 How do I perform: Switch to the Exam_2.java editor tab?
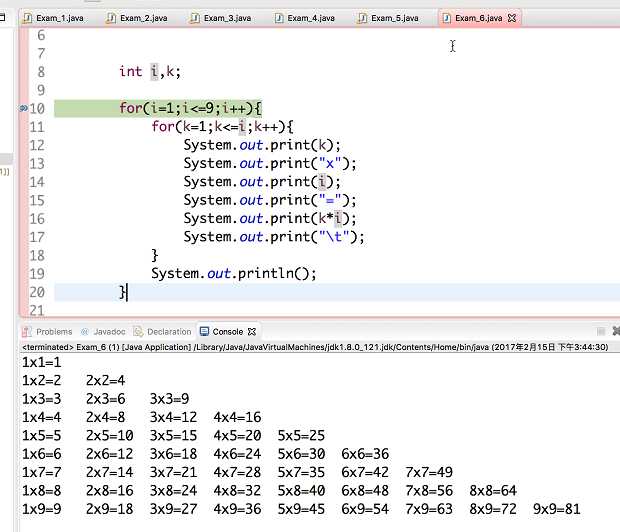138,18
